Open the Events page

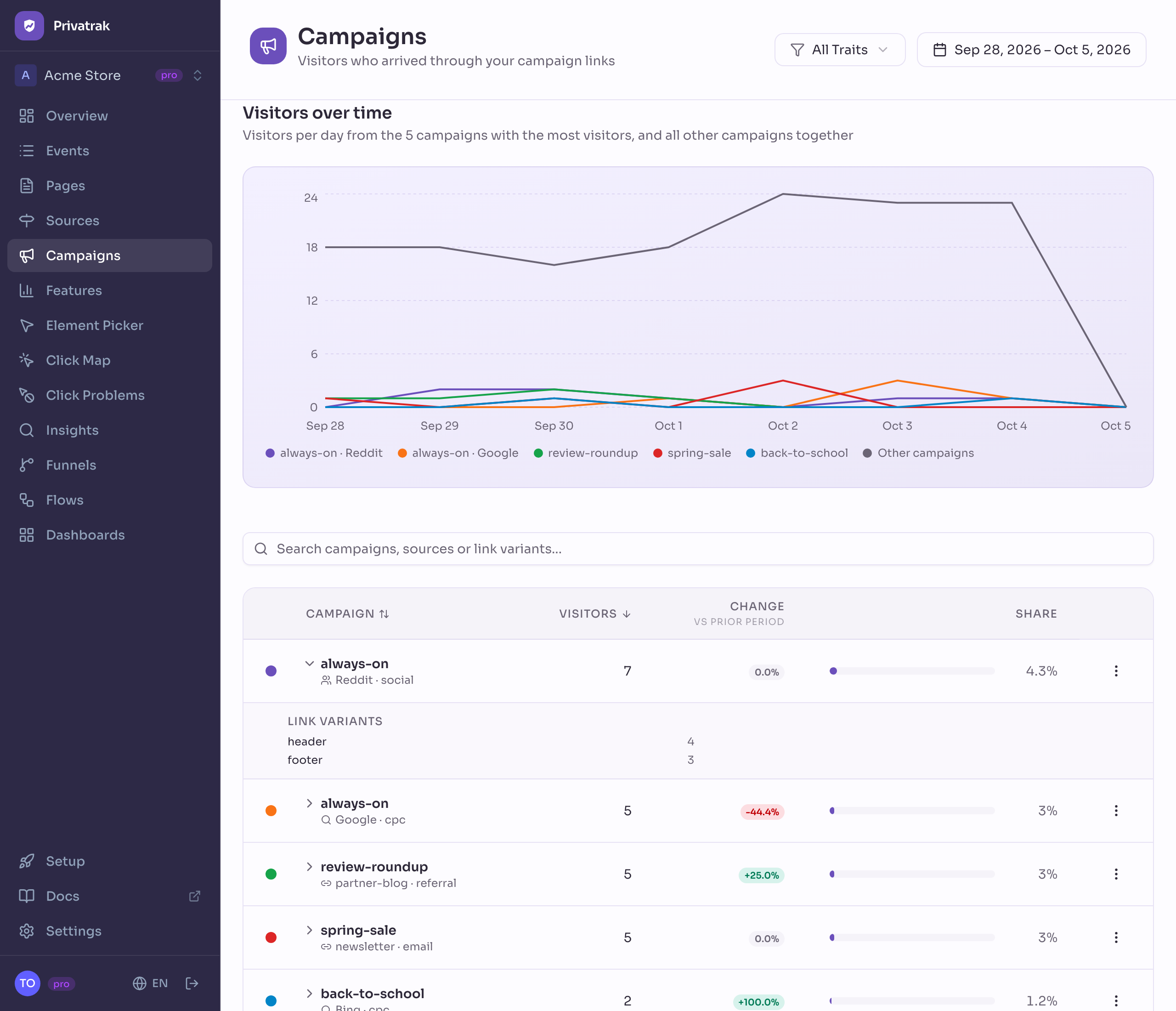(x=109, y=150)
